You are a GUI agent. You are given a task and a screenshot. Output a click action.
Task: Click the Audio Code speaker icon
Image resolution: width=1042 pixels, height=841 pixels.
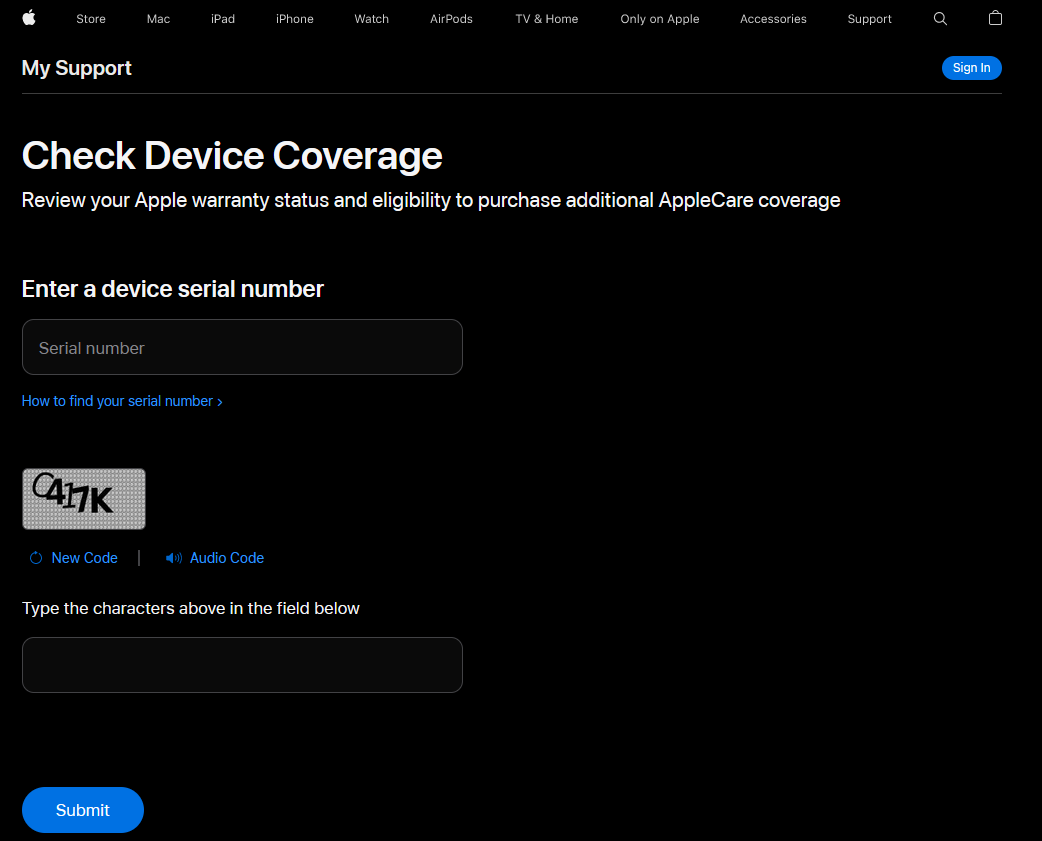tap(174, 558)
